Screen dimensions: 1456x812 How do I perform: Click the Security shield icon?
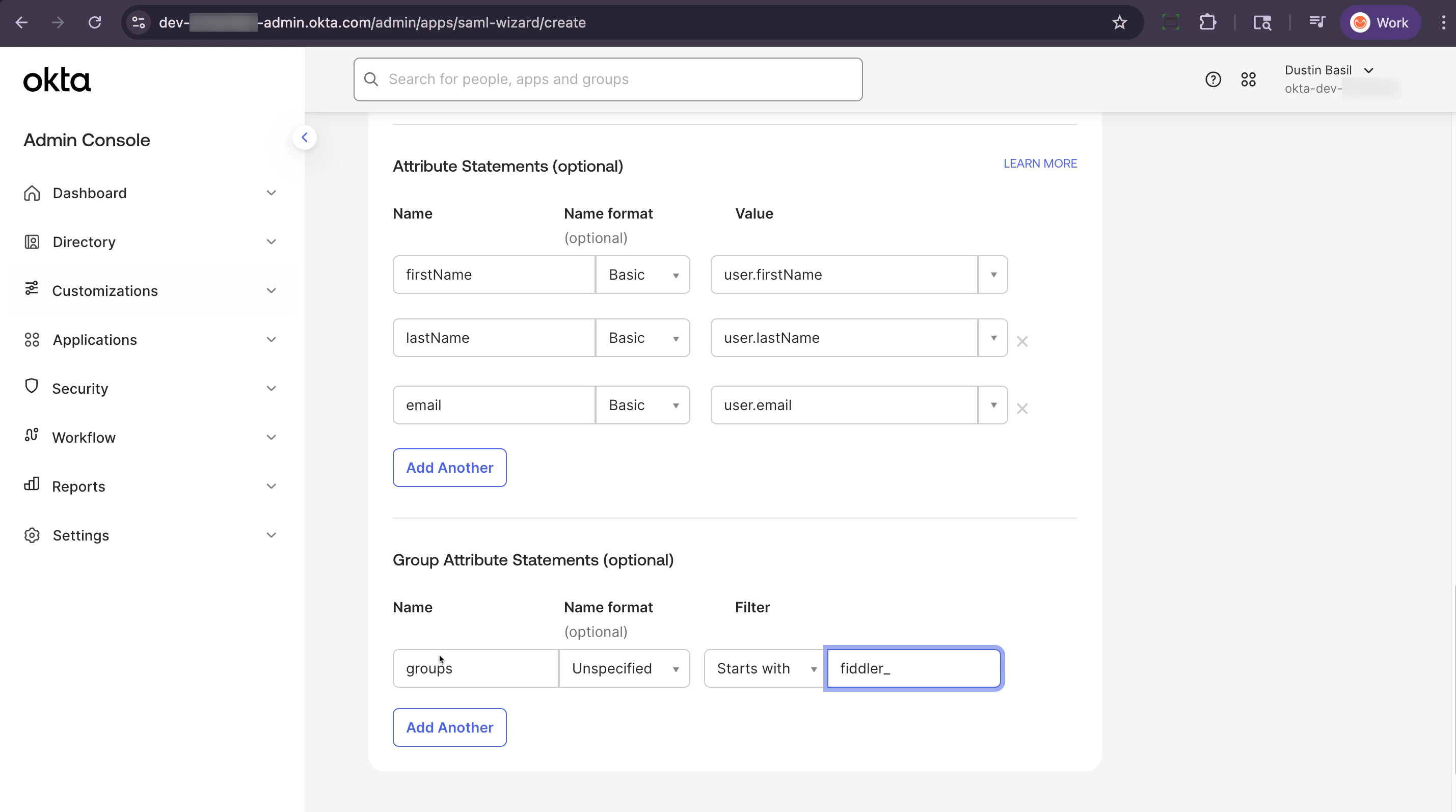coord(32,386)
